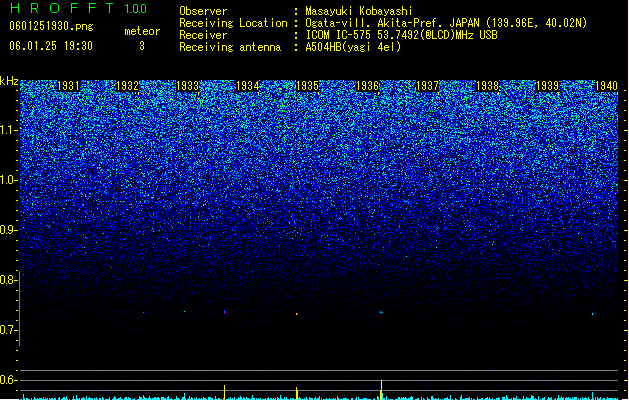Click the 0.8 kHz axis label
Viewport: 629px width, 400px height.
(x=9, y=280)
